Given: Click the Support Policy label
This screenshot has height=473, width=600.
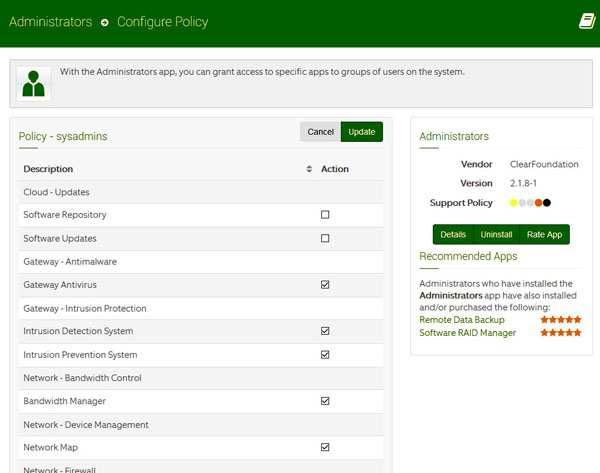Looking at the screenshot, I should [461, 203].
